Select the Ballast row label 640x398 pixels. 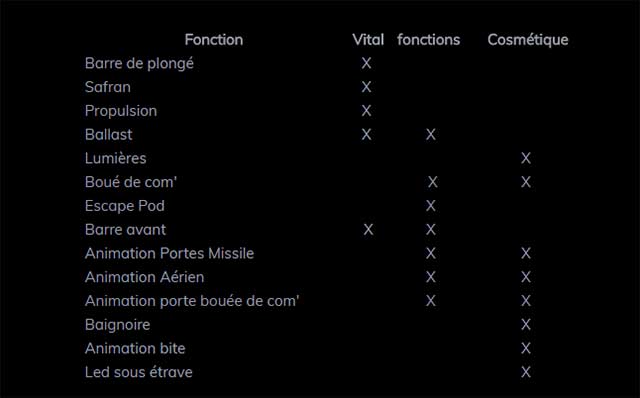[x=109, y=134]
